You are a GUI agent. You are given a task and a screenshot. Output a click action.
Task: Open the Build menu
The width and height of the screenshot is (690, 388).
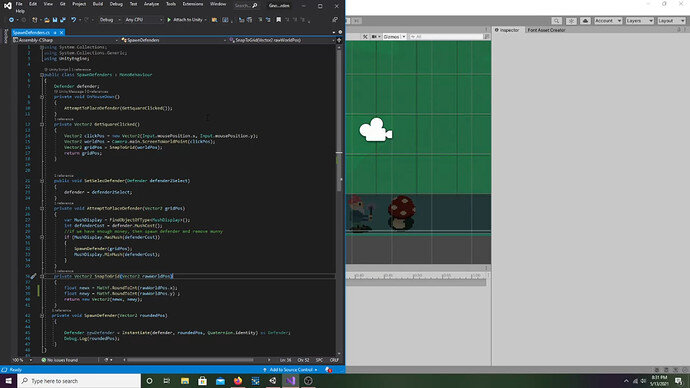point(98,4)
